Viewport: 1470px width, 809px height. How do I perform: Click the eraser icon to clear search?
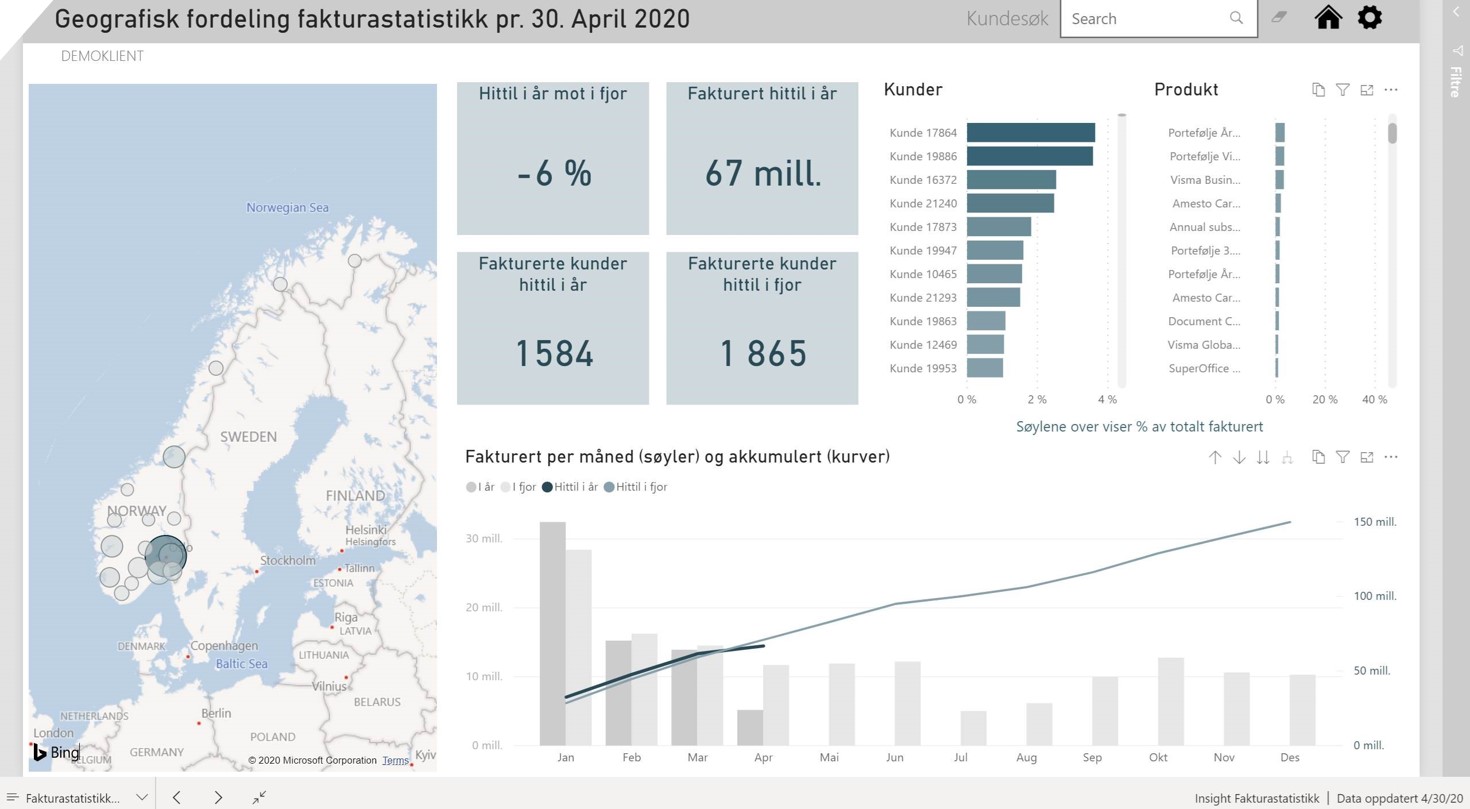(1279, 18)
